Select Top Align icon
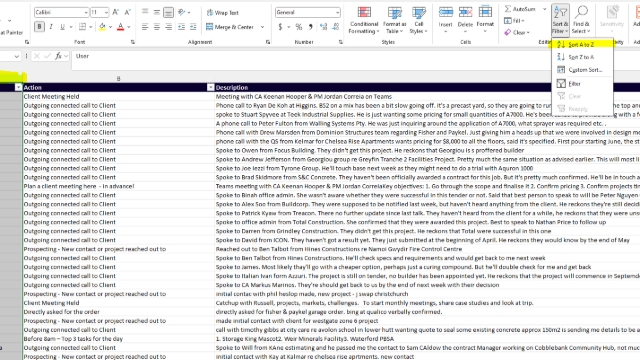640x360 pixels. click(x=145, y=13)
